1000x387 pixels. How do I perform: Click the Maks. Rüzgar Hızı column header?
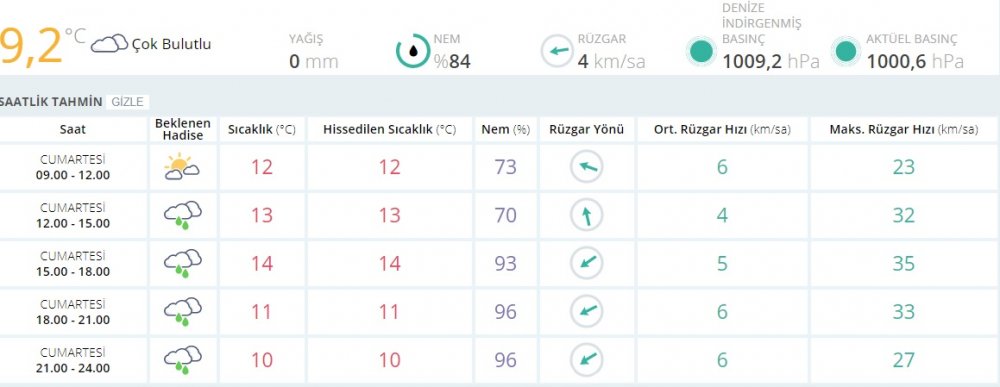coord(904,129)
